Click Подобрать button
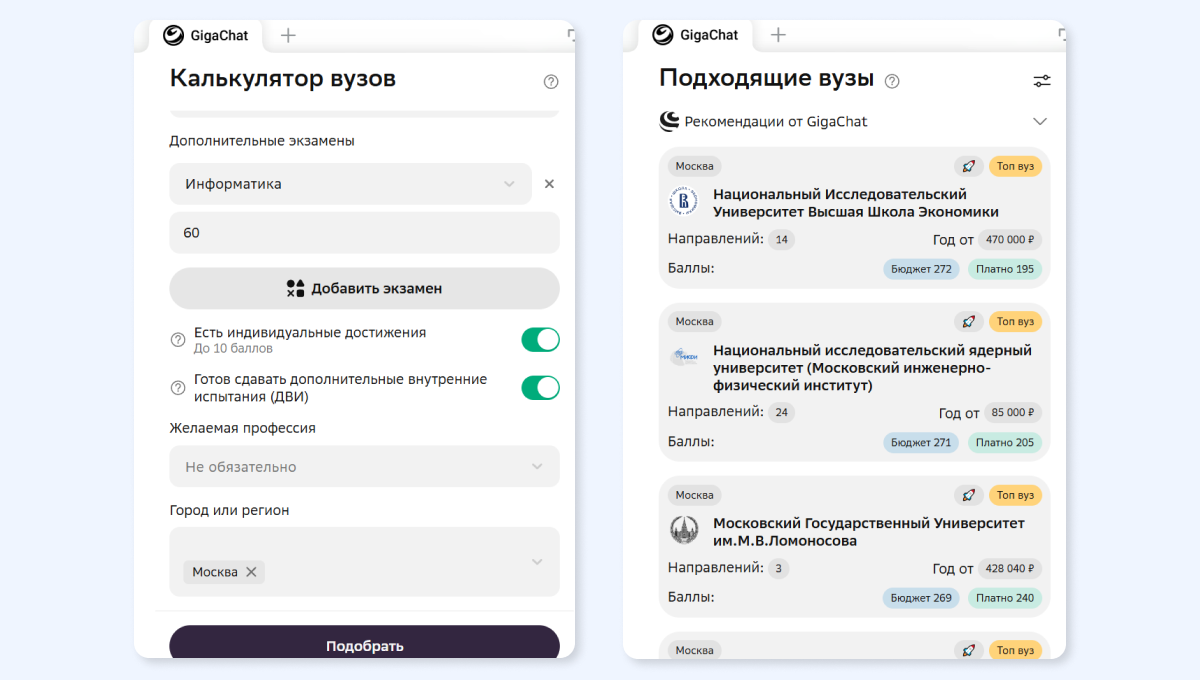This screenshot has width=1200, height=680. pos(364,643)
